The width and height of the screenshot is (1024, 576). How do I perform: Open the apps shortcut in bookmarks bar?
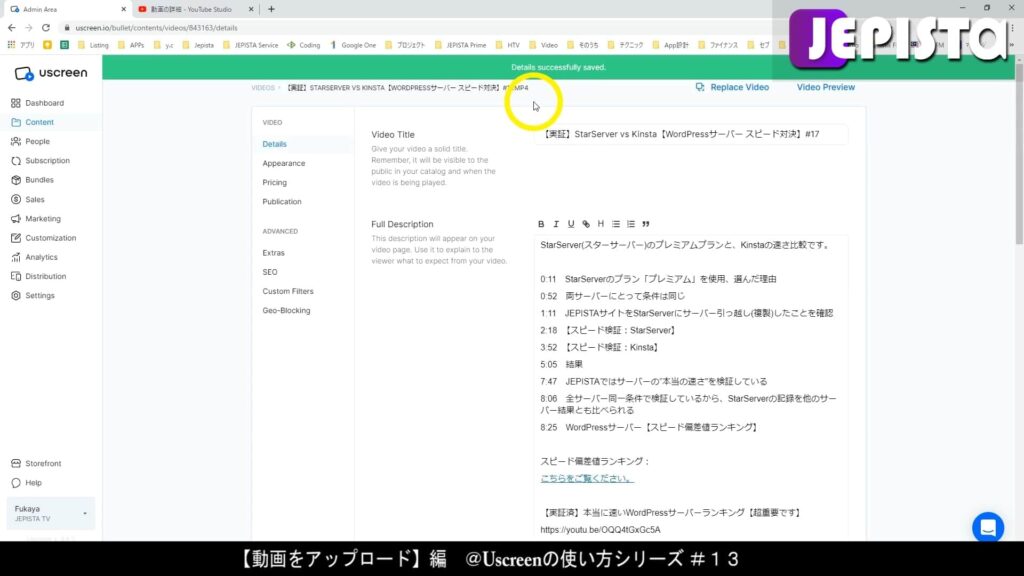click(x=20, y=45)
